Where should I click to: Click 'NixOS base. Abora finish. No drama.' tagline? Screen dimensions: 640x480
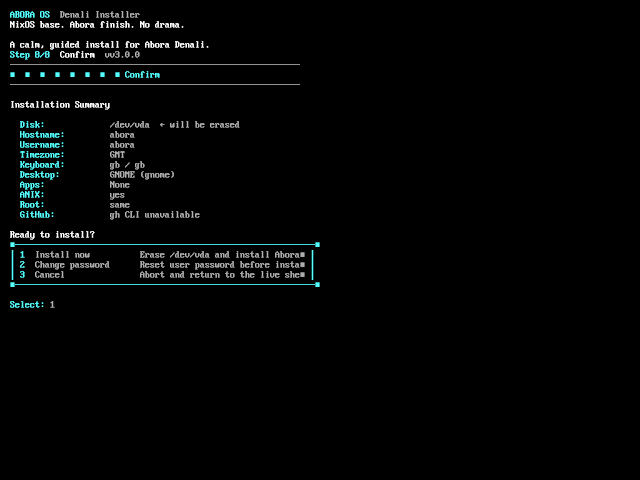(x=97, y=25)
